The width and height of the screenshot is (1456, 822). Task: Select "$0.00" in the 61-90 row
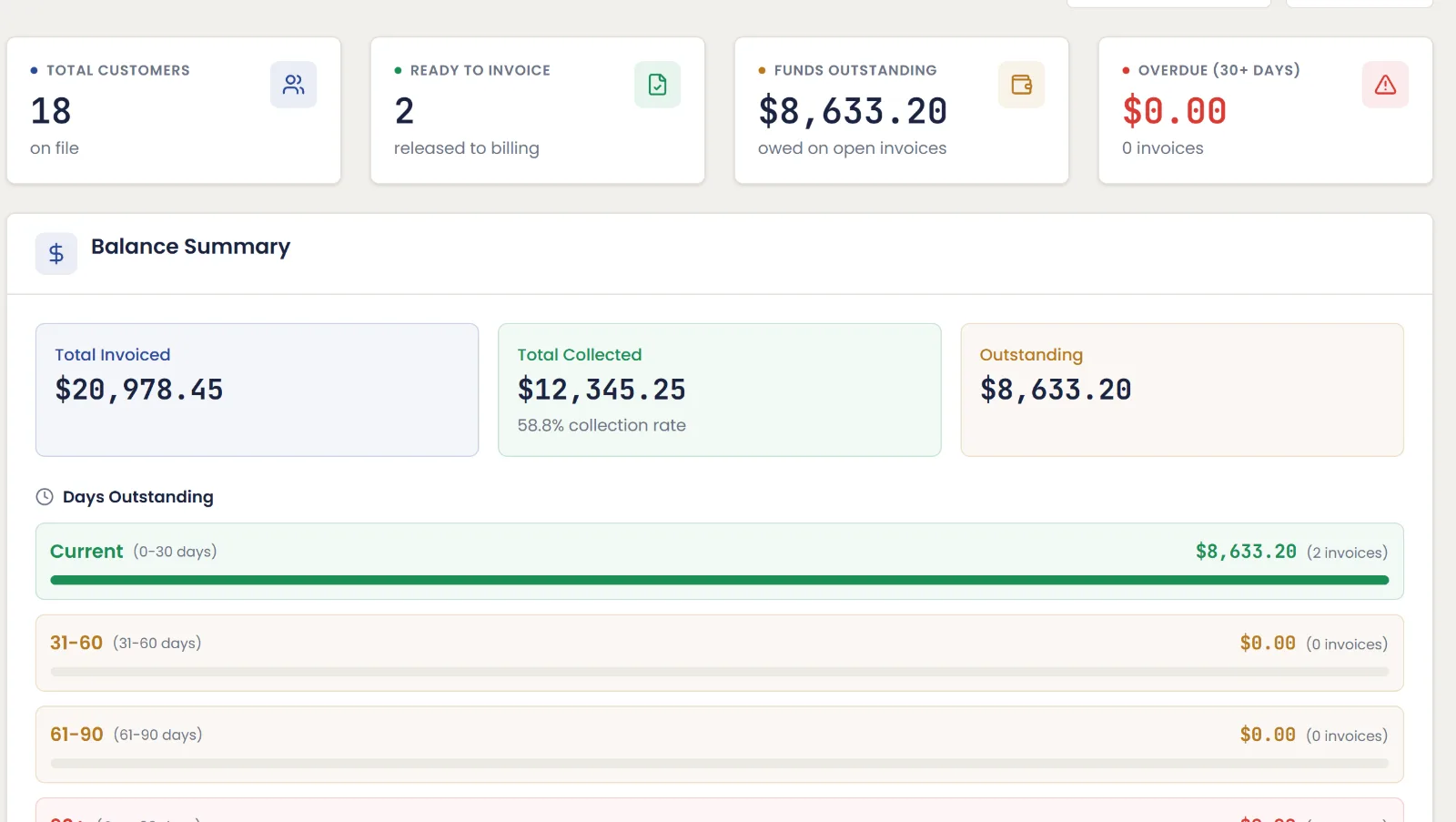click(1268, 735)
